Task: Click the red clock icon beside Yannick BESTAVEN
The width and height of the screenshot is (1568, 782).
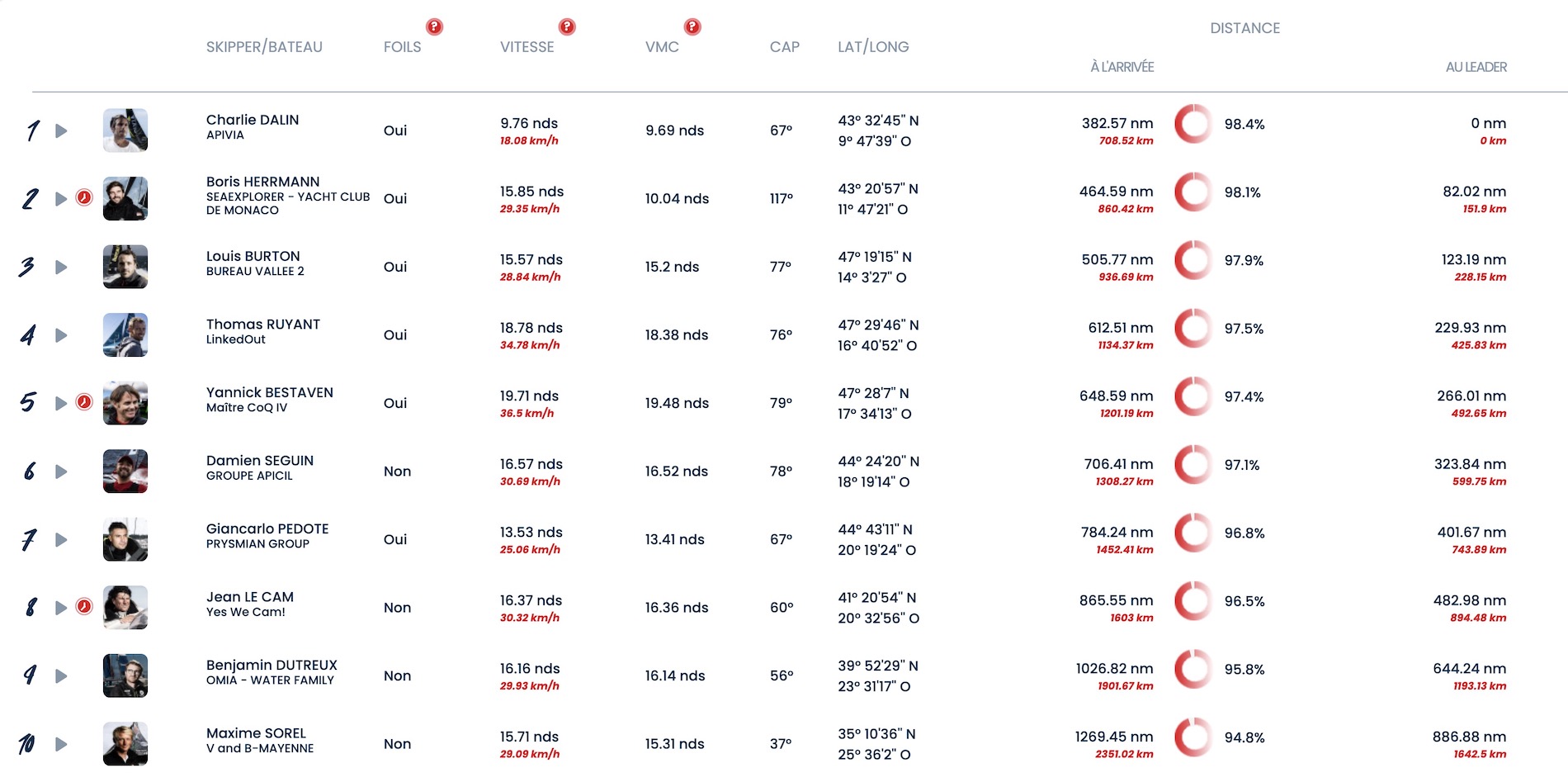Action: (x=84, y=402)
